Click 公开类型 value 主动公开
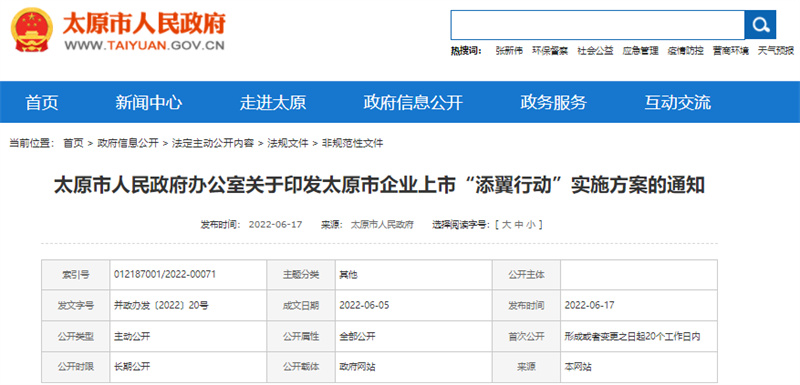800x385 pixels. [132, 336]
